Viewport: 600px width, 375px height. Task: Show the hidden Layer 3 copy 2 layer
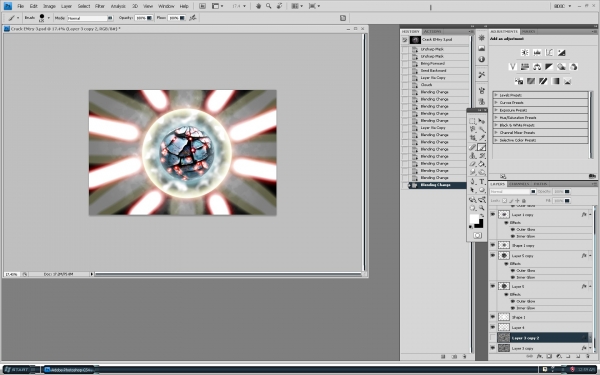pos(492,338)
